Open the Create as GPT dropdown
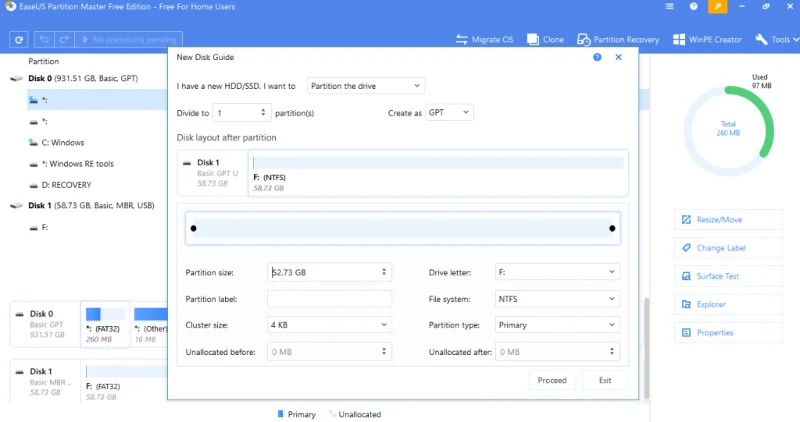 coord(449,112)
